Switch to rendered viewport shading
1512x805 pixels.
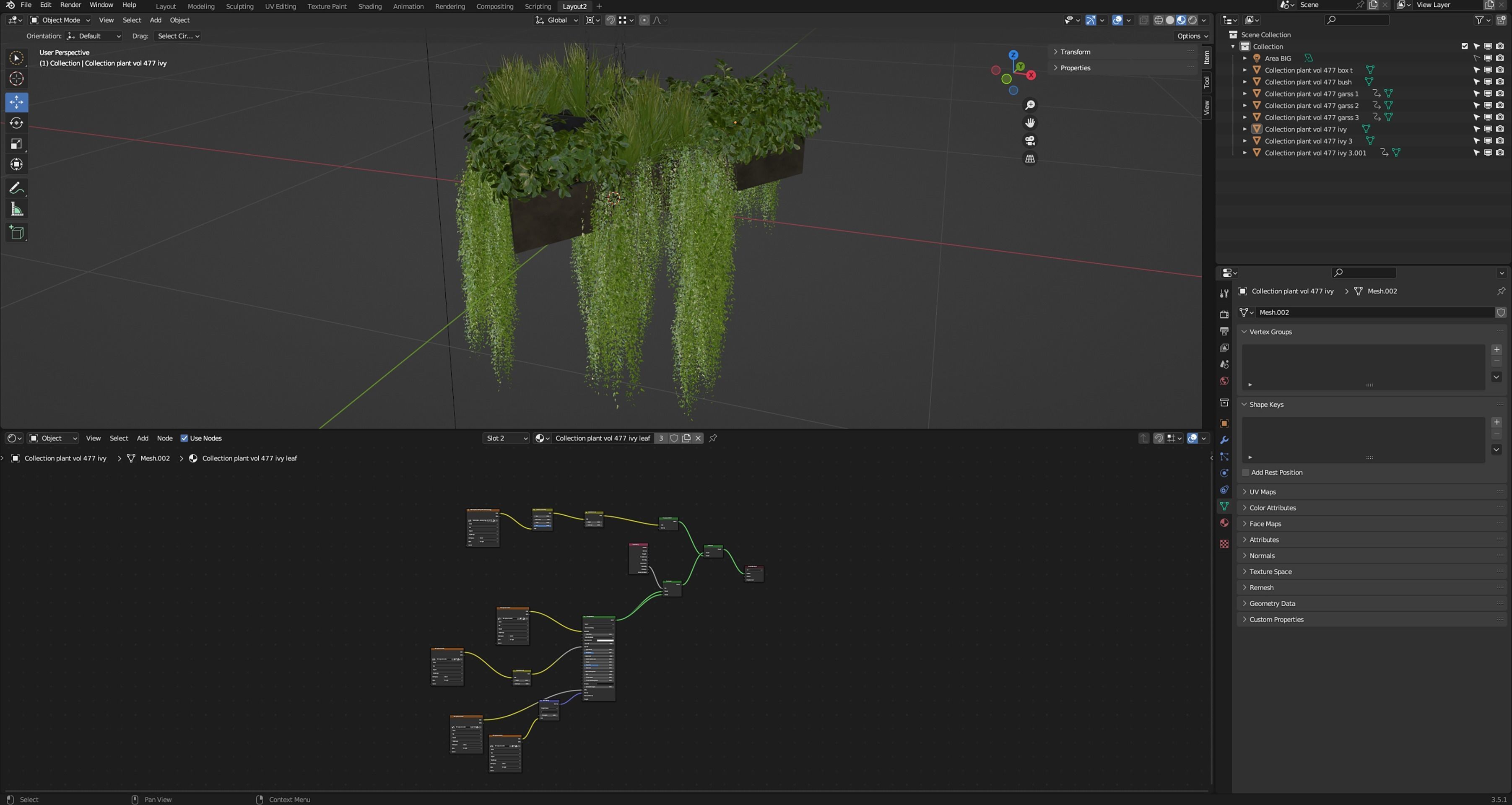1192,20
